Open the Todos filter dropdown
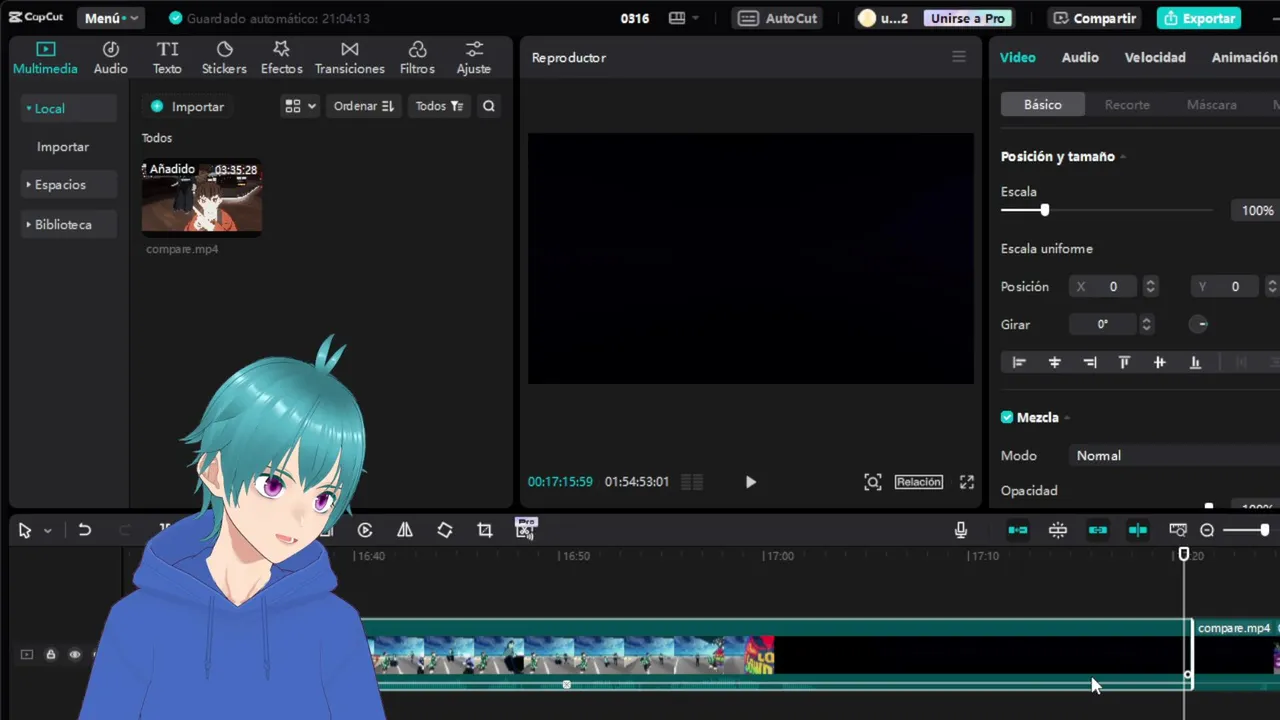Viewport: 1280px width, 720px height. pyautogui.click(x=439, y=106)
